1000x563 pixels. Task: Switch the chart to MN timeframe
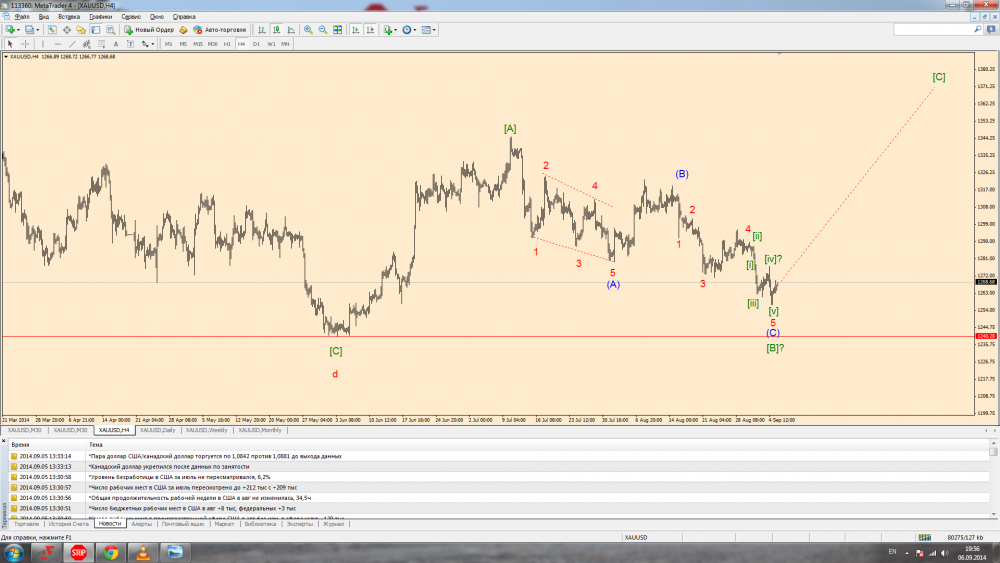pos(285,44)
